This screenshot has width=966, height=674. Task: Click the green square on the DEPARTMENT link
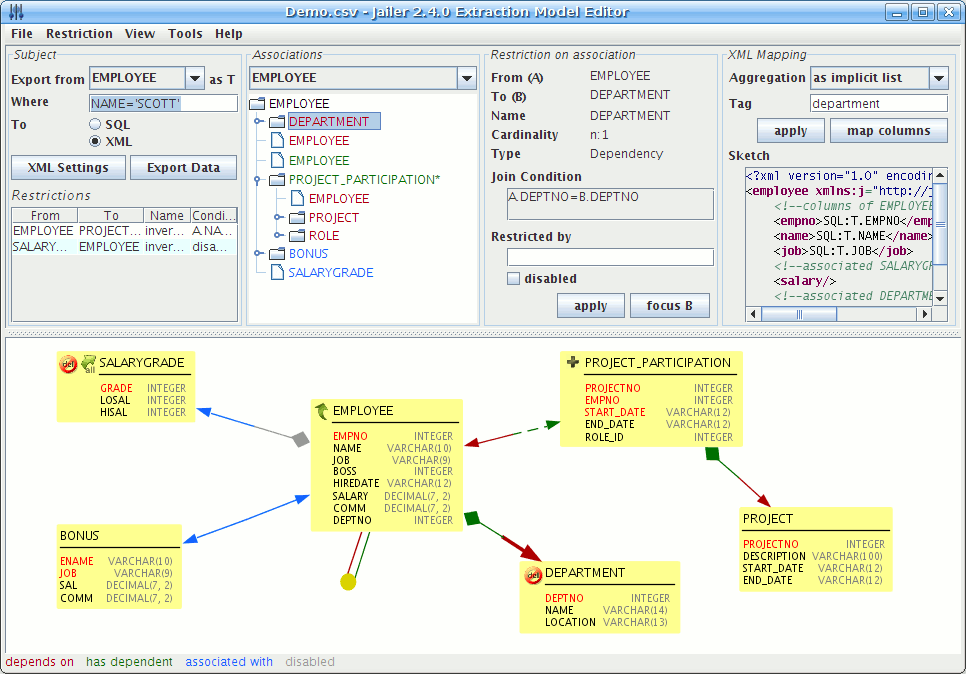point(473,517)
